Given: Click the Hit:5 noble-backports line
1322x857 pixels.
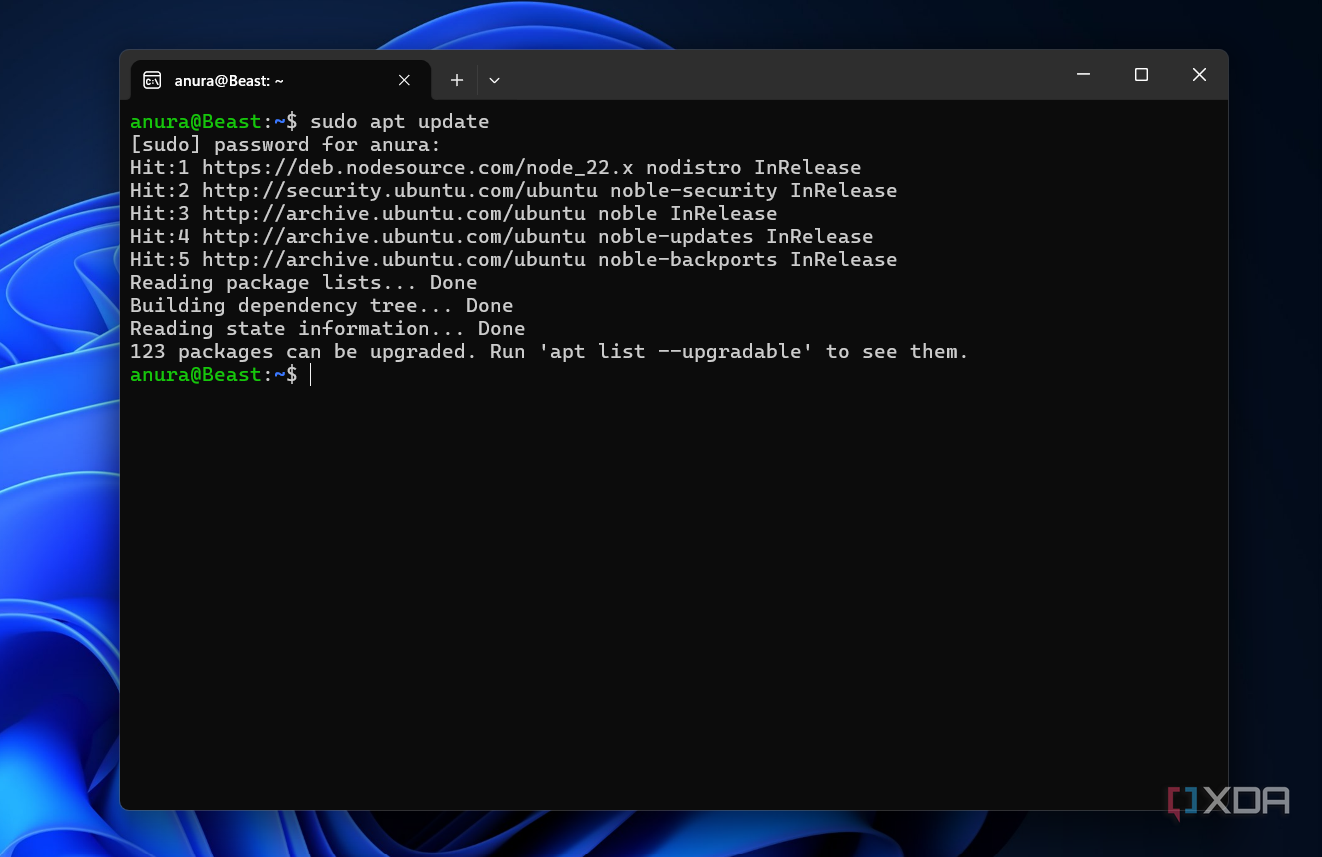Looking at the screenshot, I should coord(513,260).
